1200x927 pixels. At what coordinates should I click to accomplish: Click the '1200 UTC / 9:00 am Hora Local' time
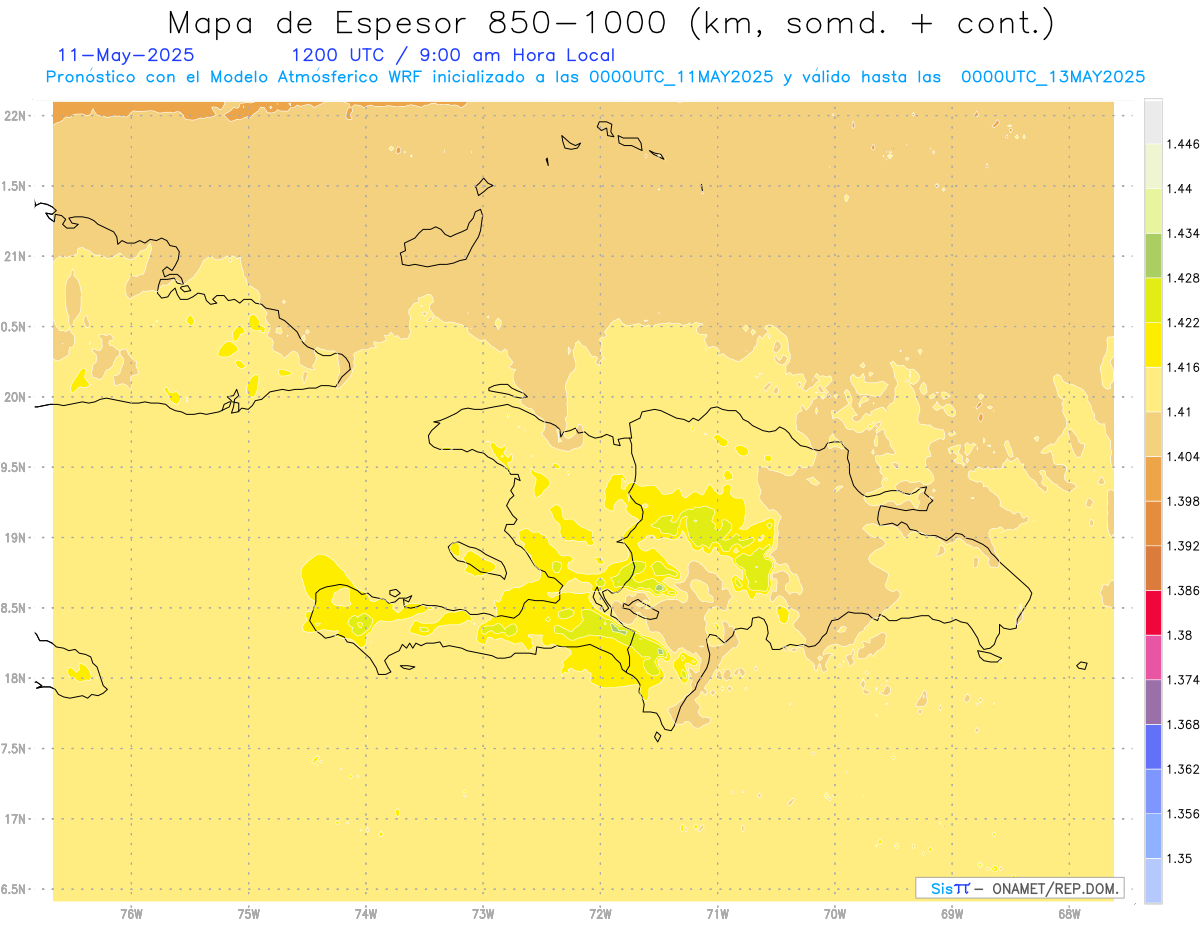[453, 56]
